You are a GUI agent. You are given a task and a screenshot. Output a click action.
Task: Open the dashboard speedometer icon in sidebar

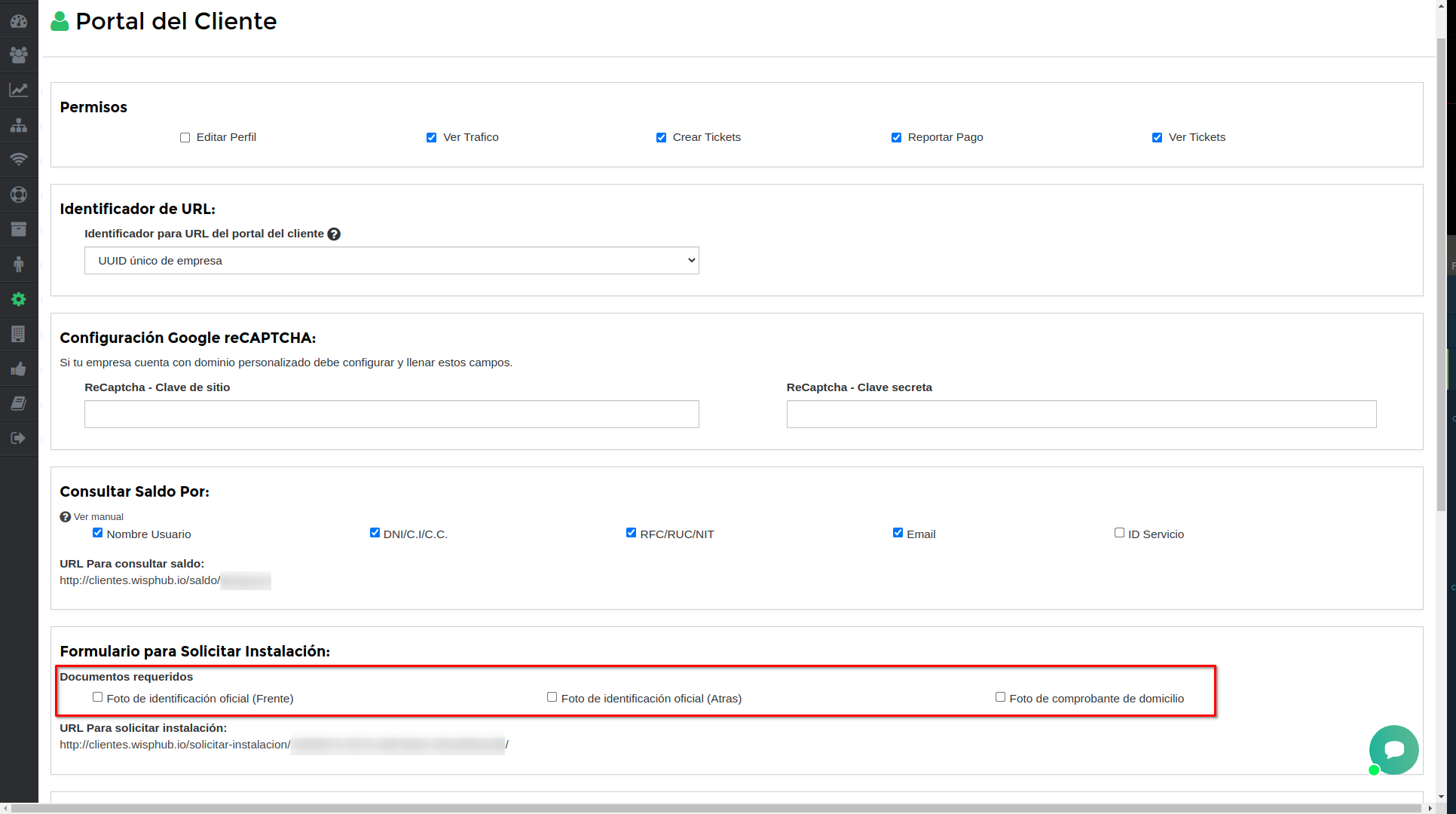coord(19,21)
